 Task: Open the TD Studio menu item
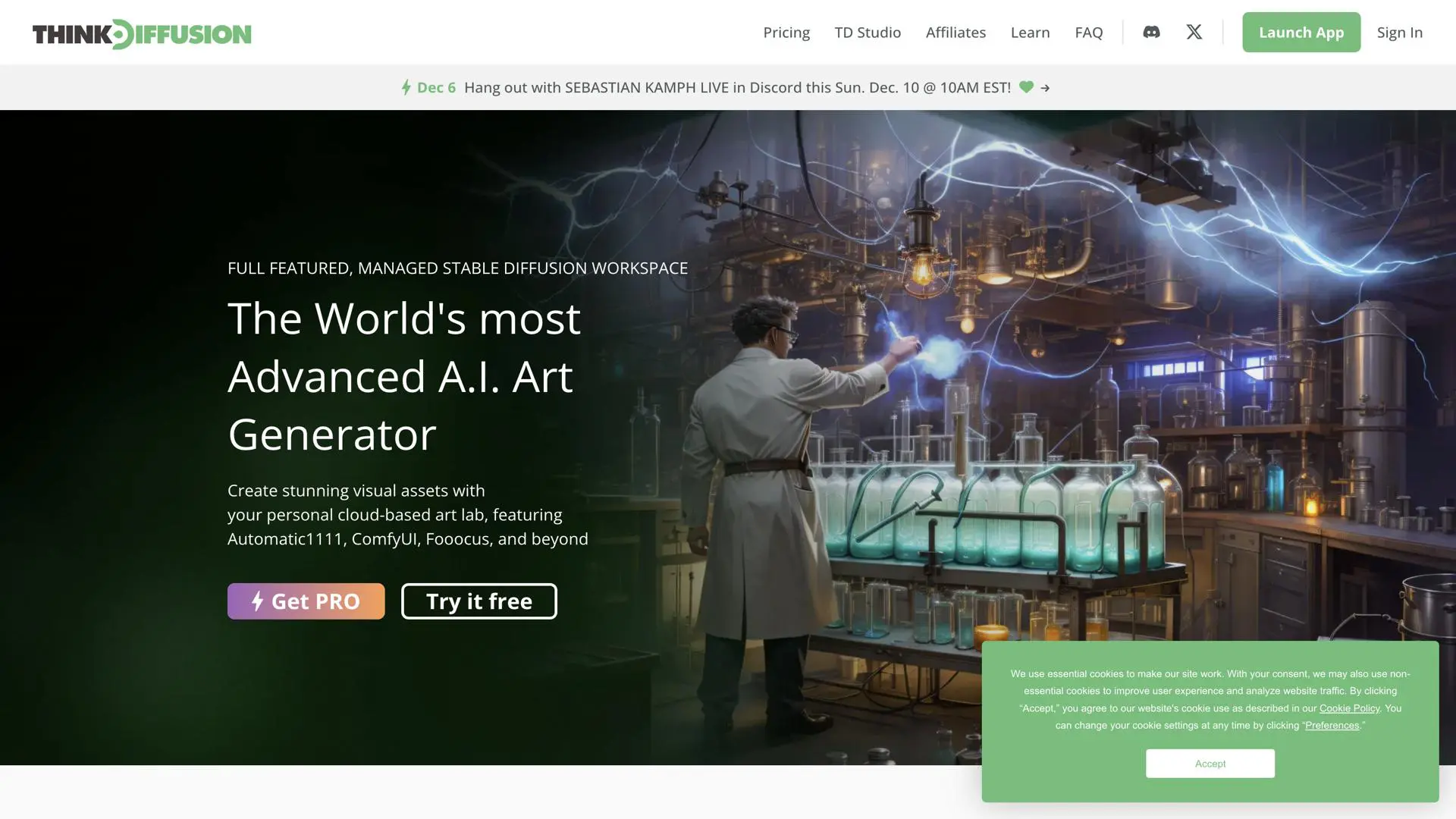(868, 33)
